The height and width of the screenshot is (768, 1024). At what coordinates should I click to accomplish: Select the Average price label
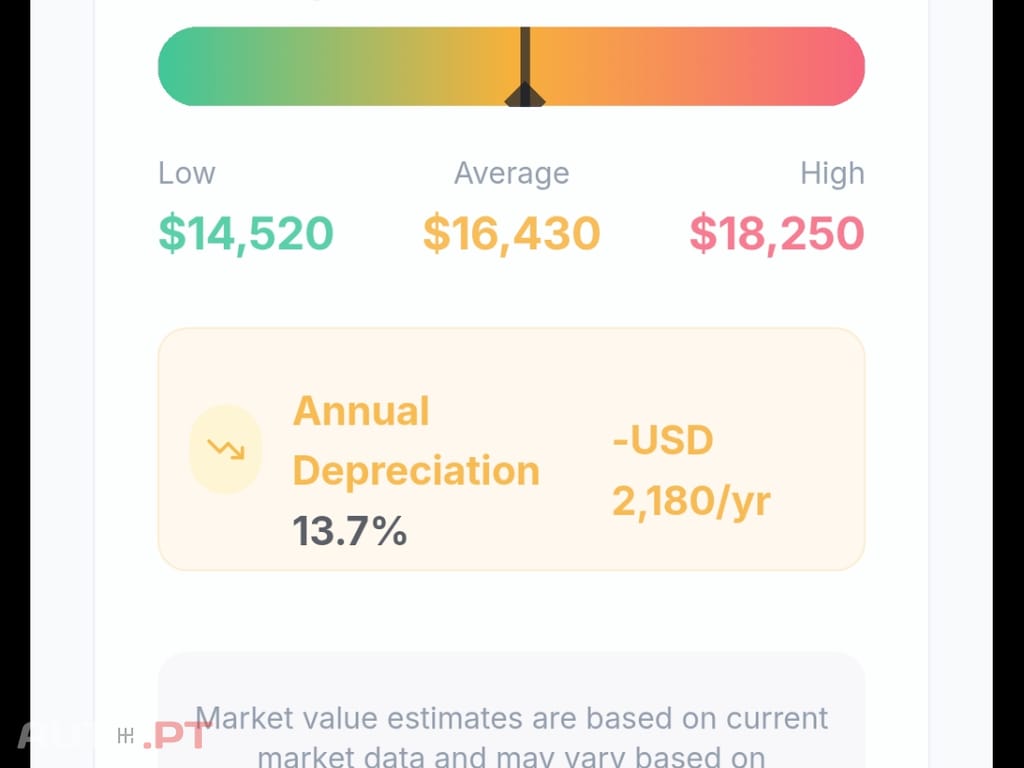tap(511, 173)
